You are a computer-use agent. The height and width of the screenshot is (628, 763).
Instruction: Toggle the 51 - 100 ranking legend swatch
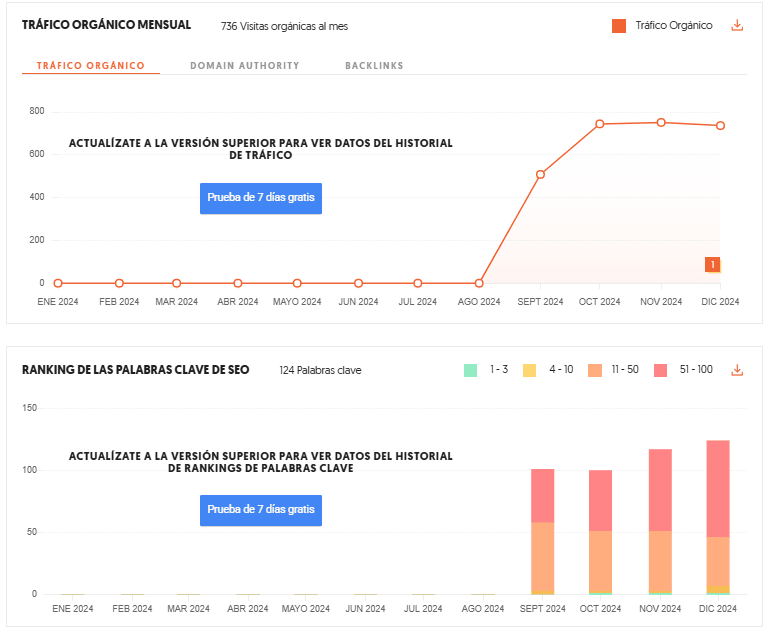[x=660, y=370]
